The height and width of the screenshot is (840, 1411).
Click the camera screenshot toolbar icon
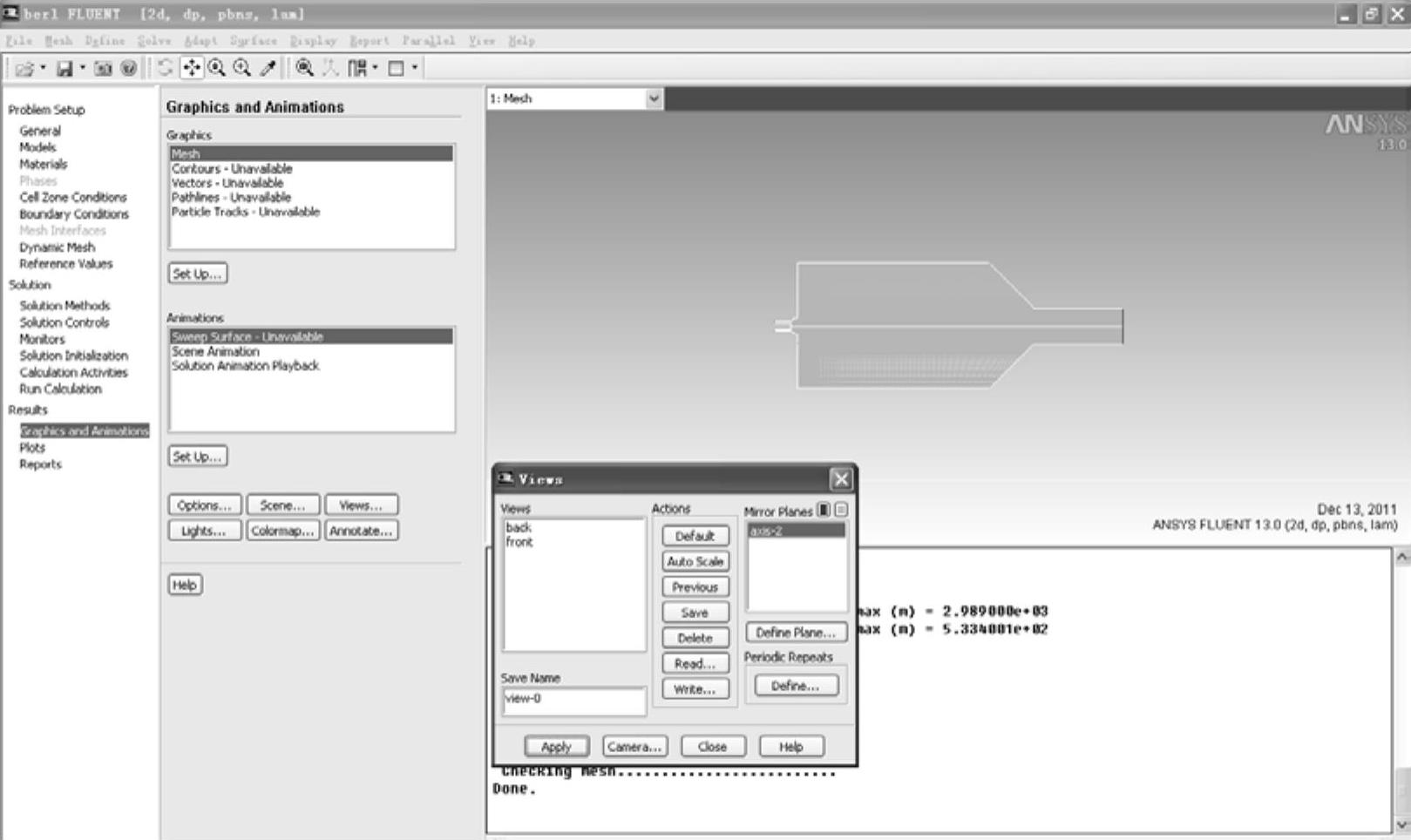(103, 68)
